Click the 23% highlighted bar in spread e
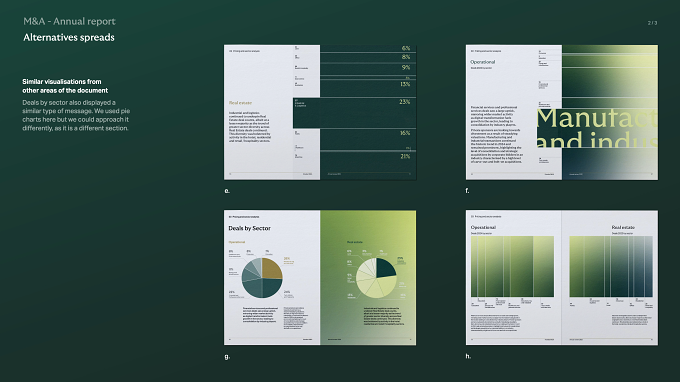 point(354,113)
